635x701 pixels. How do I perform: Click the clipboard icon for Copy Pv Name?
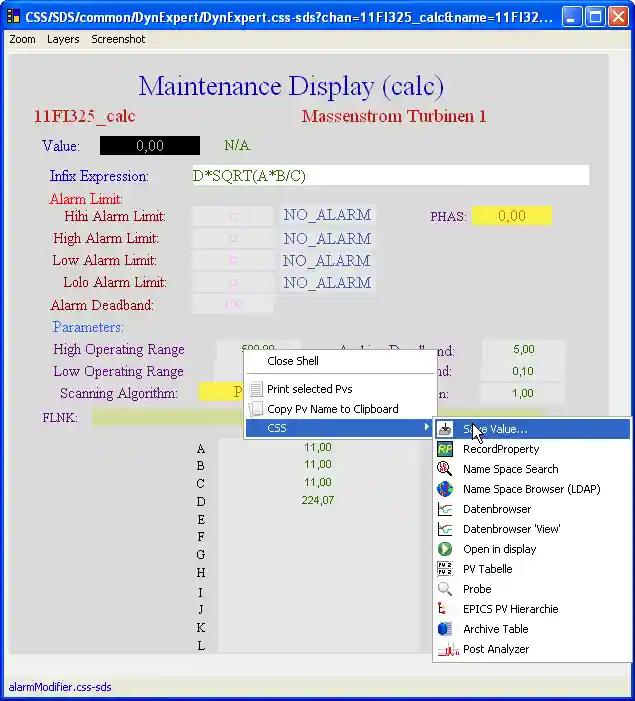(x=256, y=409)
